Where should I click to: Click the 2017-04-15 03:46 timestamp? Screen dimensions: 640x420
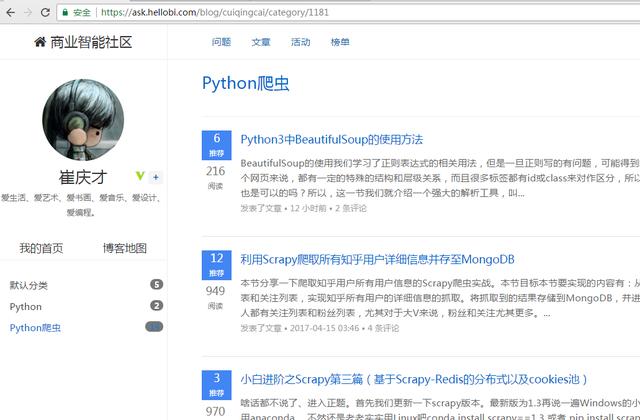[x=325, y=328]
